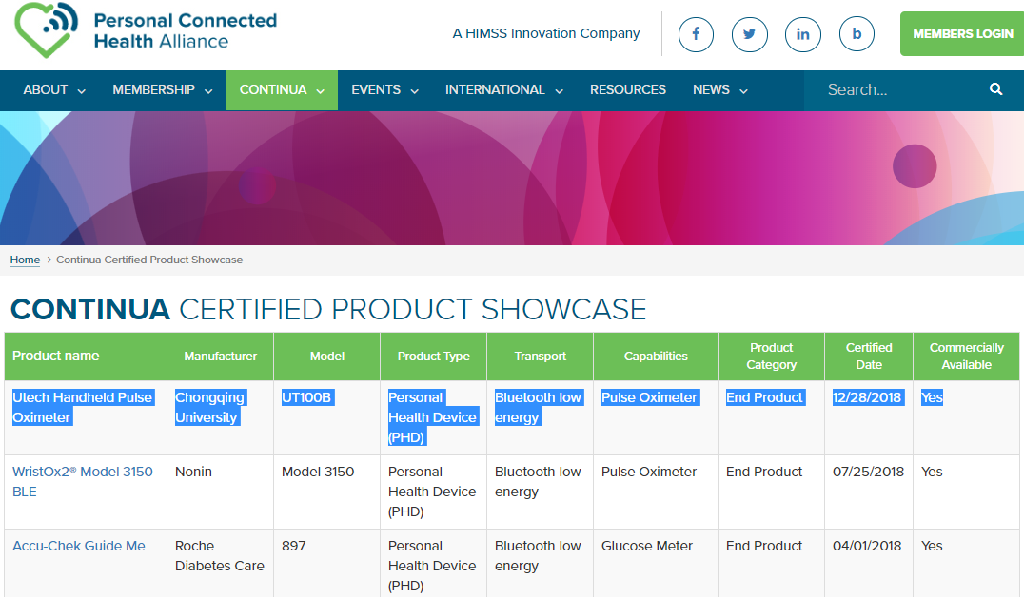1024x598 pixels.
Task: Focus the Search input field
Action: coord(903,89)
